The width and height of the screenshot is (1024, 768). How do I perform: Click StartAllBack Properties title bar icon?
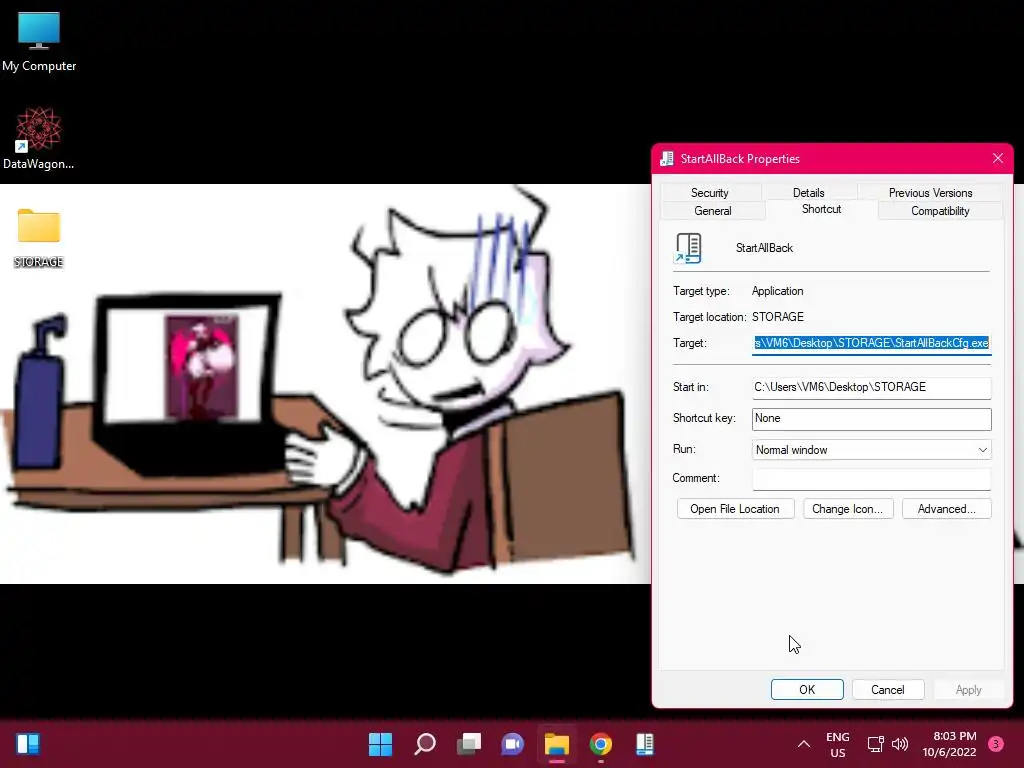click(667, 159)
